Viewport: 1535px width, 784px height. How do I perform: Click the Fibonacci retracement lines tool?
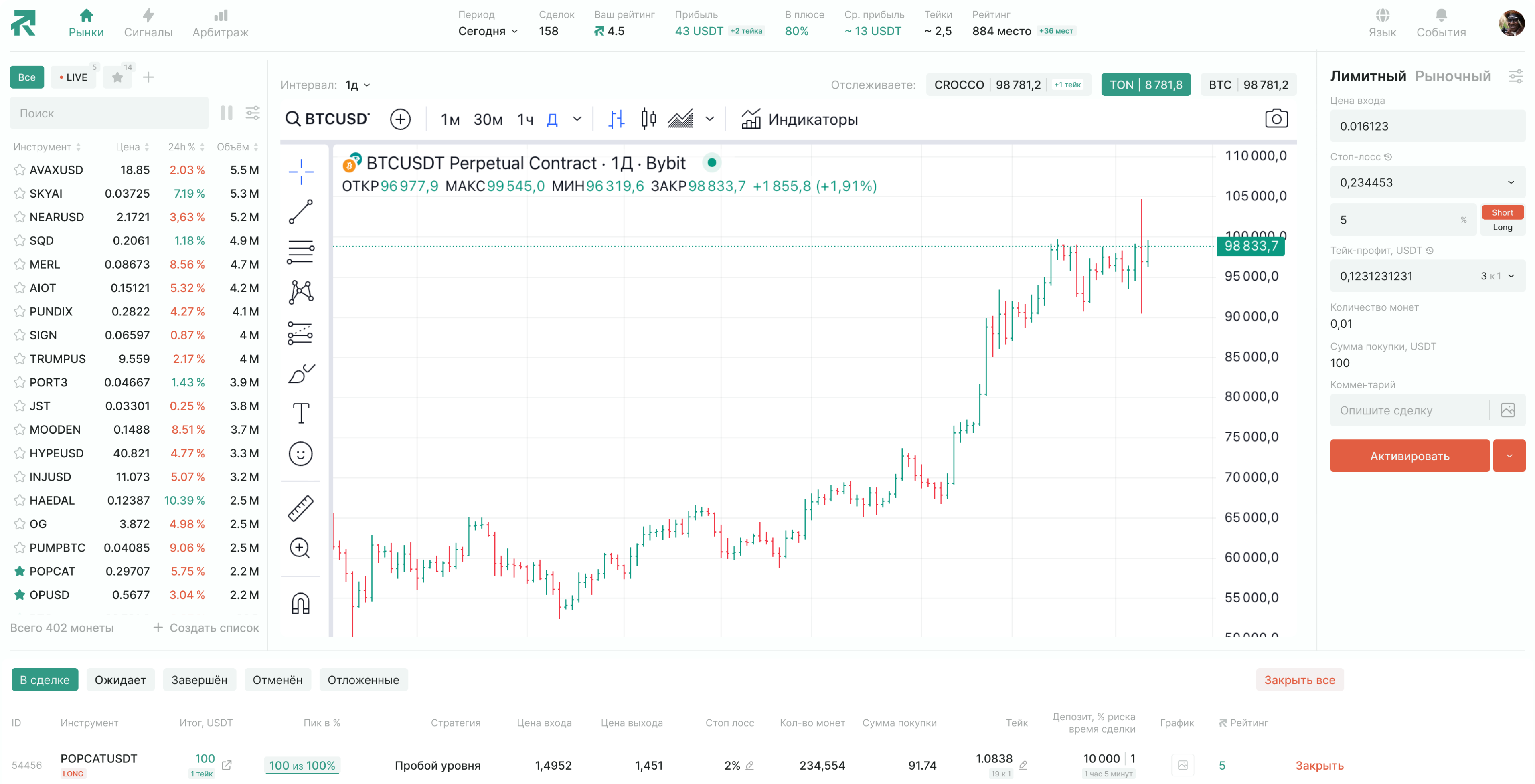pos(300,251)
